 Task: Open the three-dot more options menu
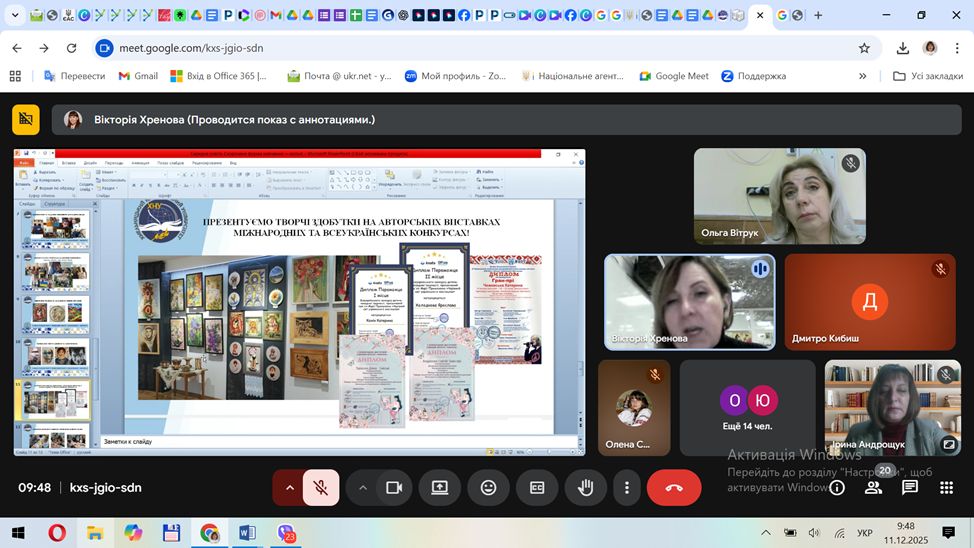[x=627, y=488]
